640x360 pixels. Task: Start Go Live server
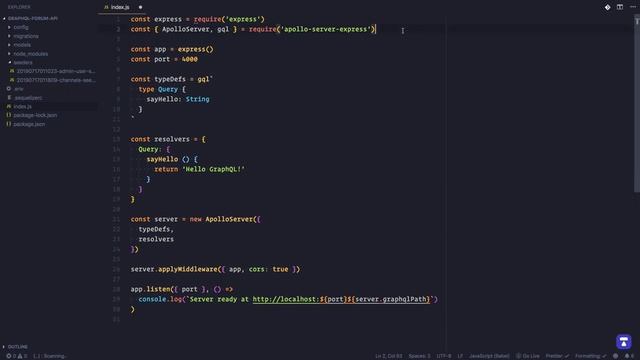pyautogui.click(x=528, y=356)
